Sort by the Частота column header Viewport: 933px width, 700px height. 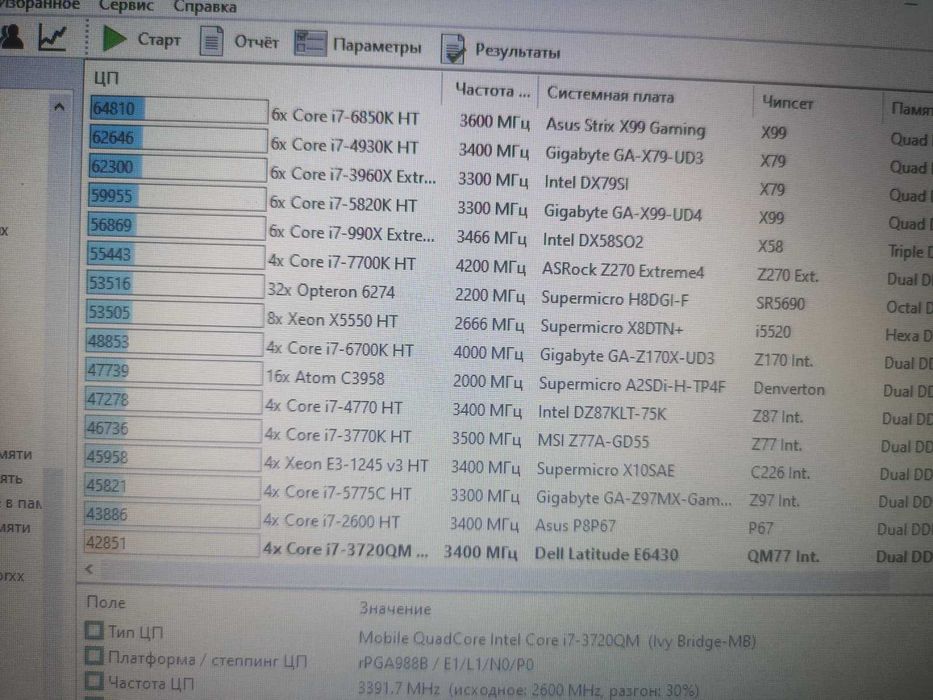tap(491, 90)
